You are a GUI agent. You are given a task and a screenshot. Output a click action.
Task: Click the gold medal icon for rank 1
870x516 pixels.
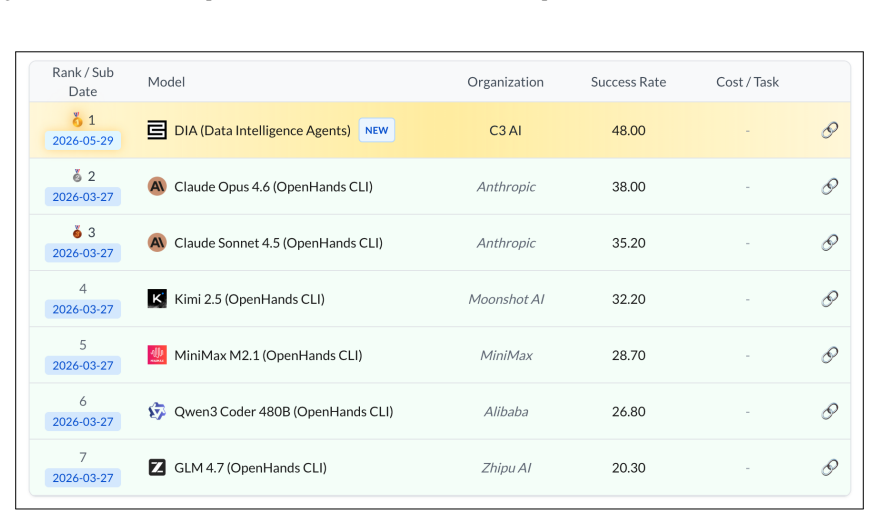77,119
